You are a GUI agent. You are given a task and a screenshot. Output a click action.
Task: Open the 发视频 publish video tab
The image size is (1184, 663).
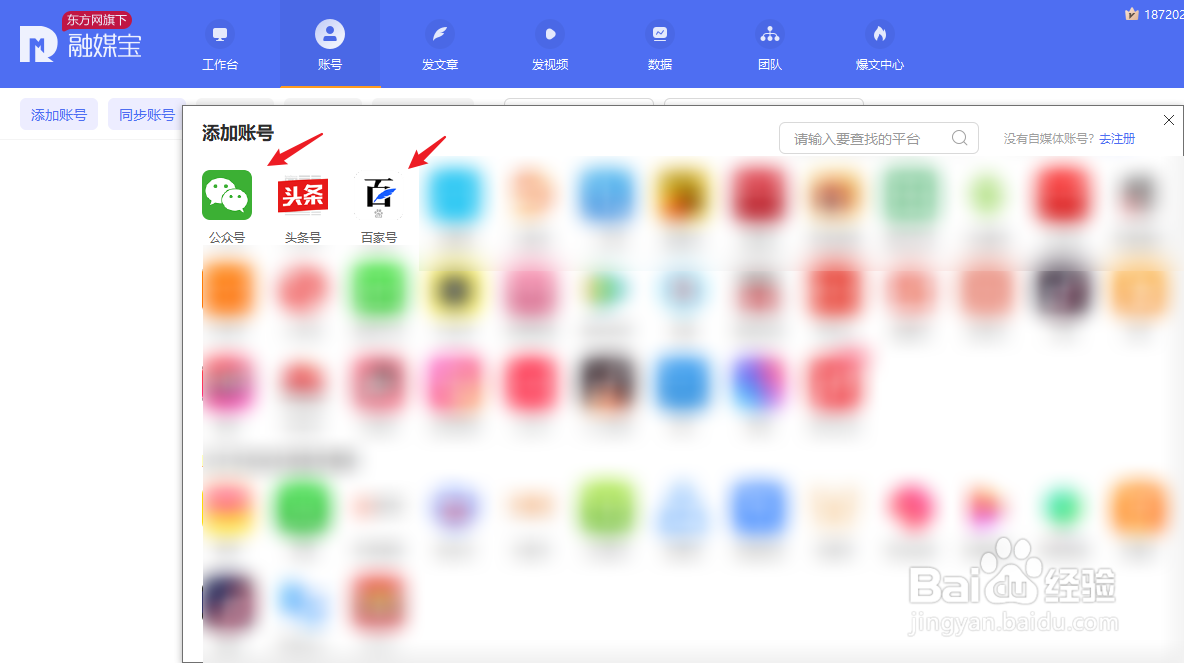[x=550, y=47]
